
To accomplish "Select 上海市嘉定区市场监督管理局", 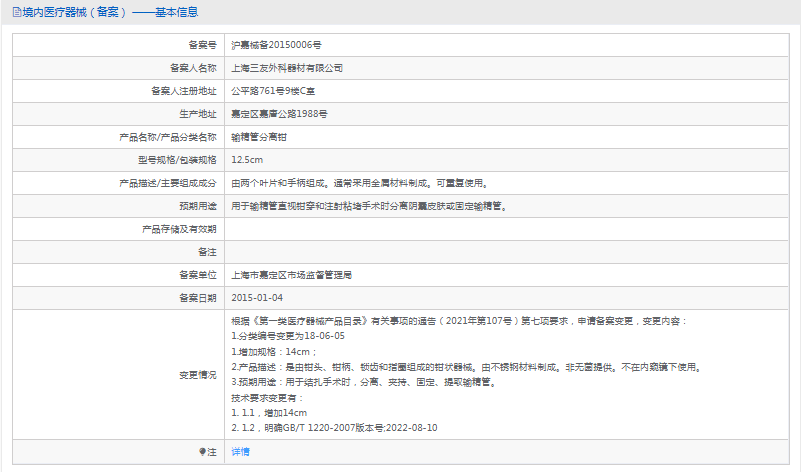I will pos(292,275).
